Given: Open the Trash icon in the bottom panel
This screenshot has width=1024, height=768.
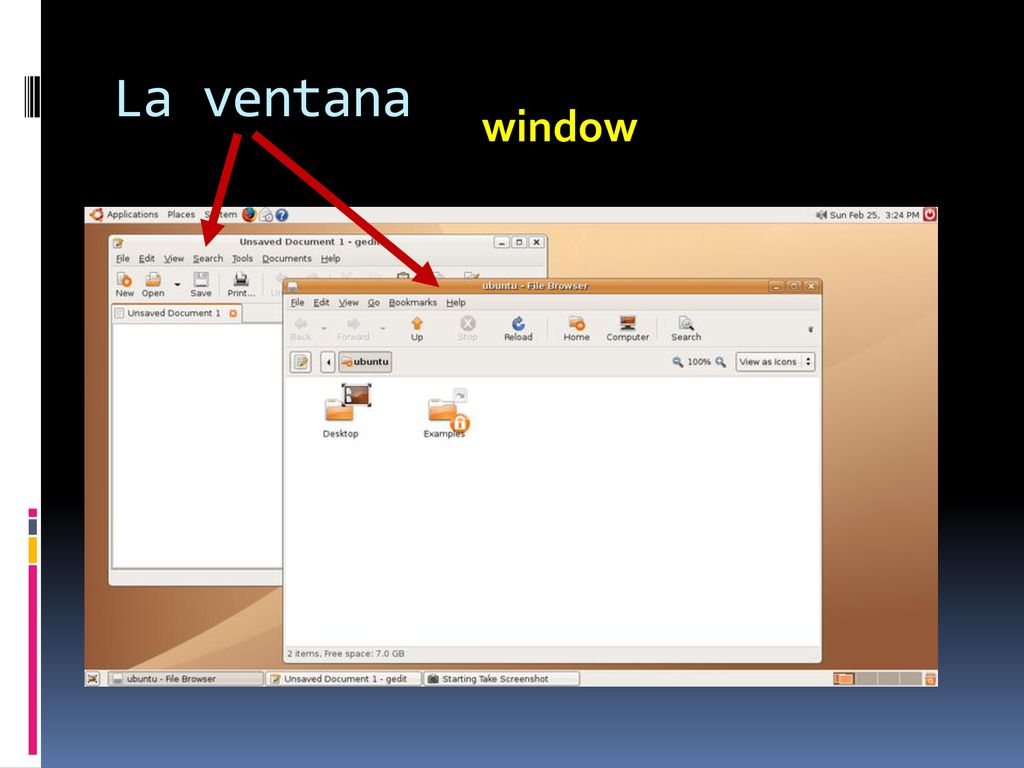Looking at the screenshot, I should [930, 679].
